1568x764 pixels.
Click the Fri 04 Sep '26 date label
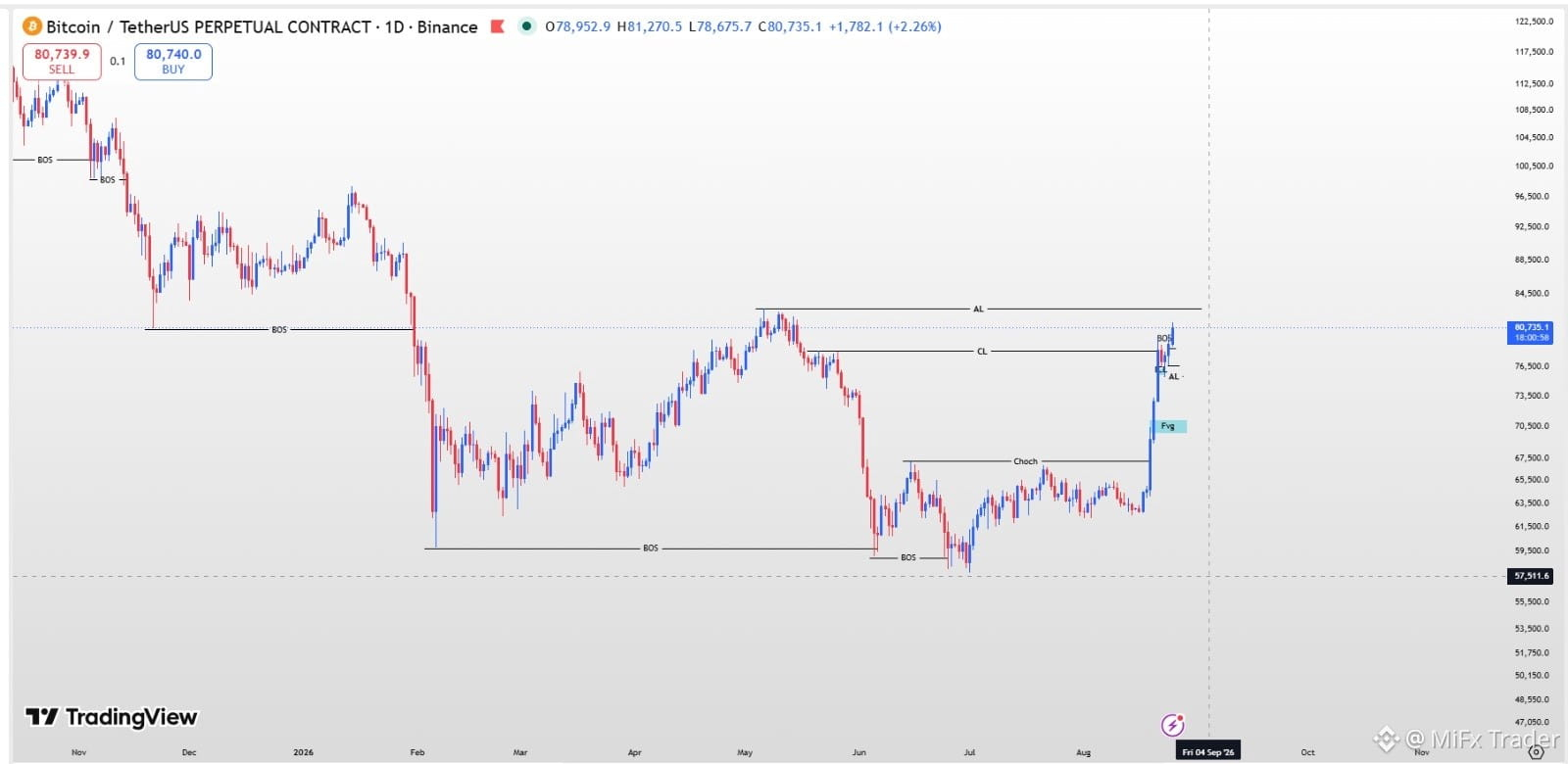tap(1207, 752)
